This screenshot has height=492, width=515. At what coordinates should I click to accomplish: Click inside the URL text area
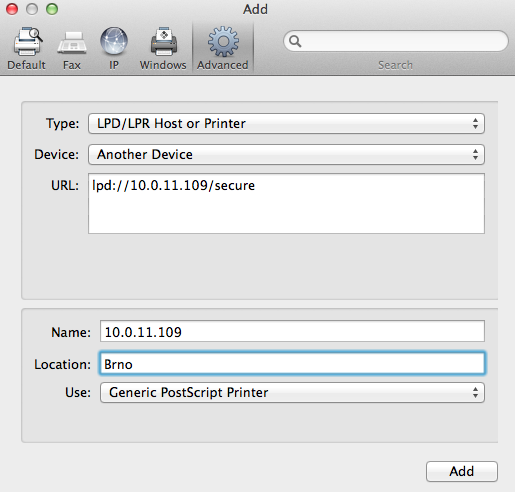click(286, 203)
